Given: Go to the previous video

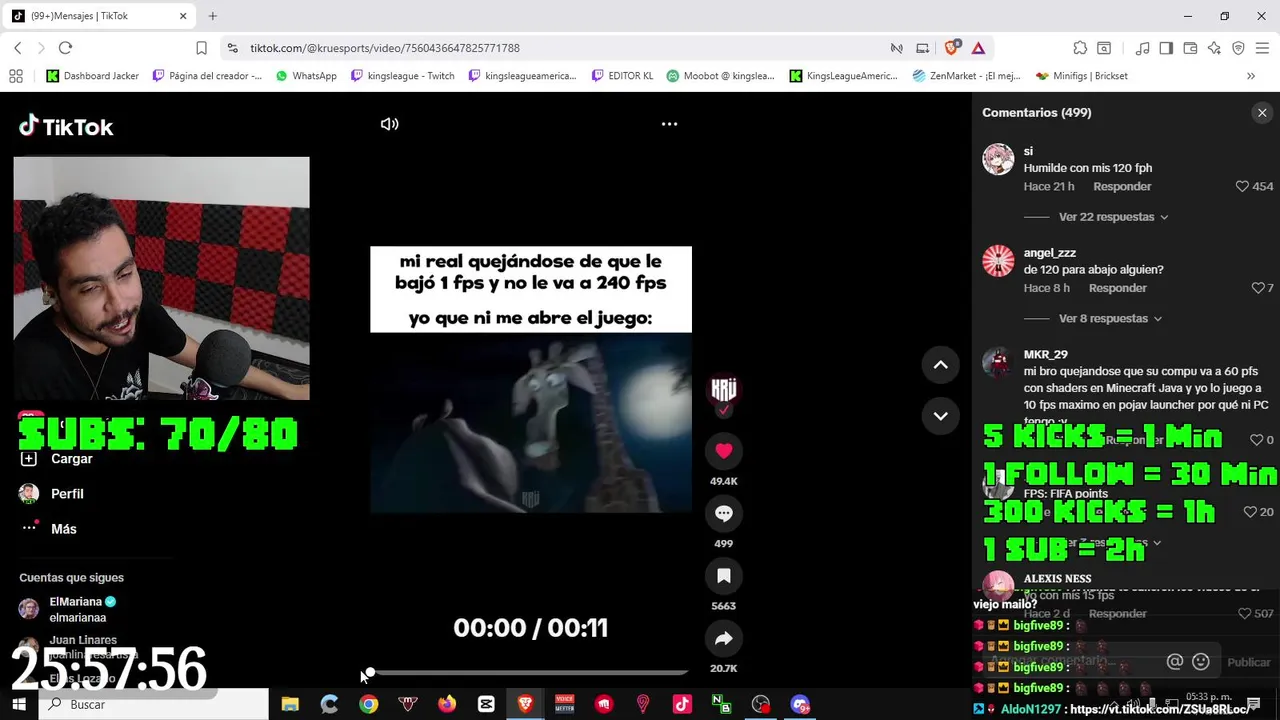Looking at the screenshot, I should click(940, 365).
